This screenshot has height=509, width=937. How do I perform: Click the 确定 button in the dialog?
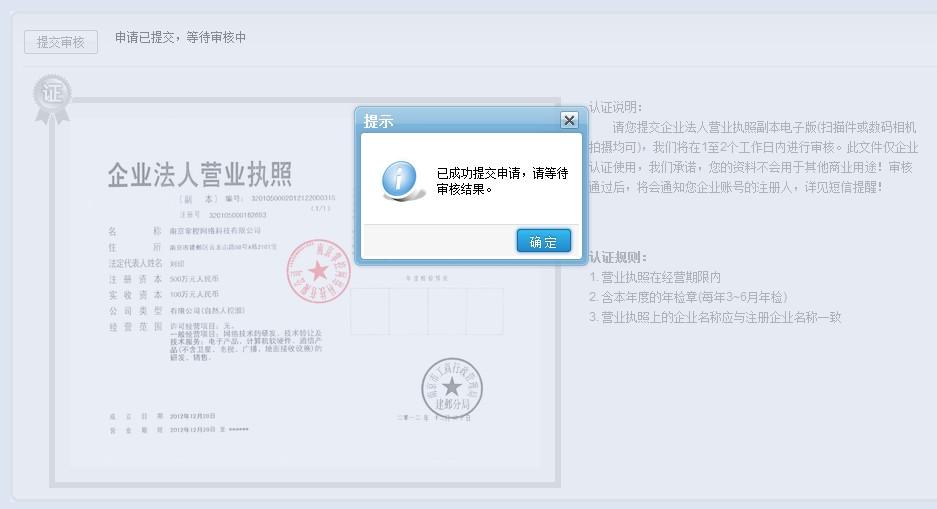[543, 241]
